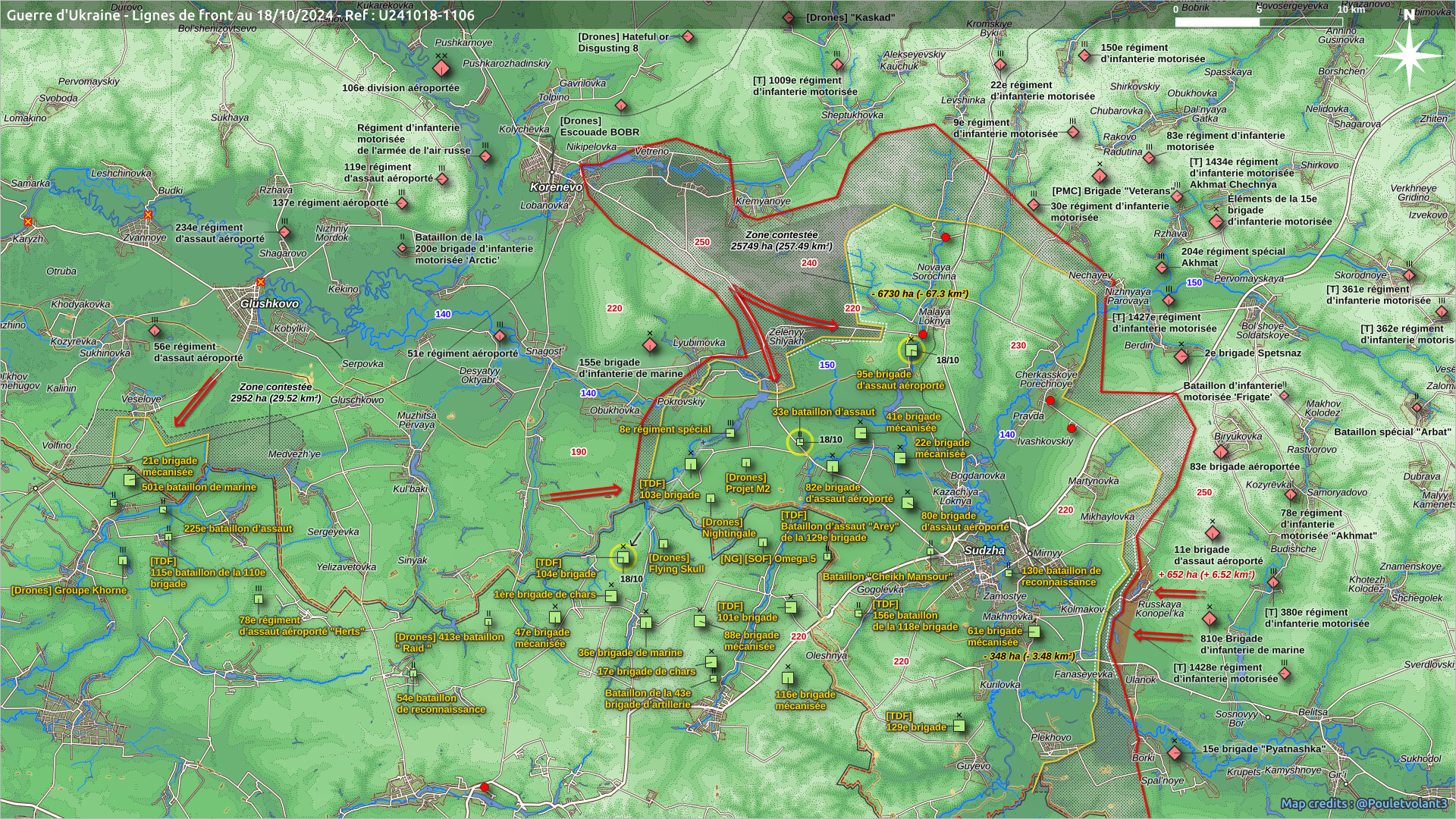Click the [TDF] 129e brigade green square

tap(959, 726)
